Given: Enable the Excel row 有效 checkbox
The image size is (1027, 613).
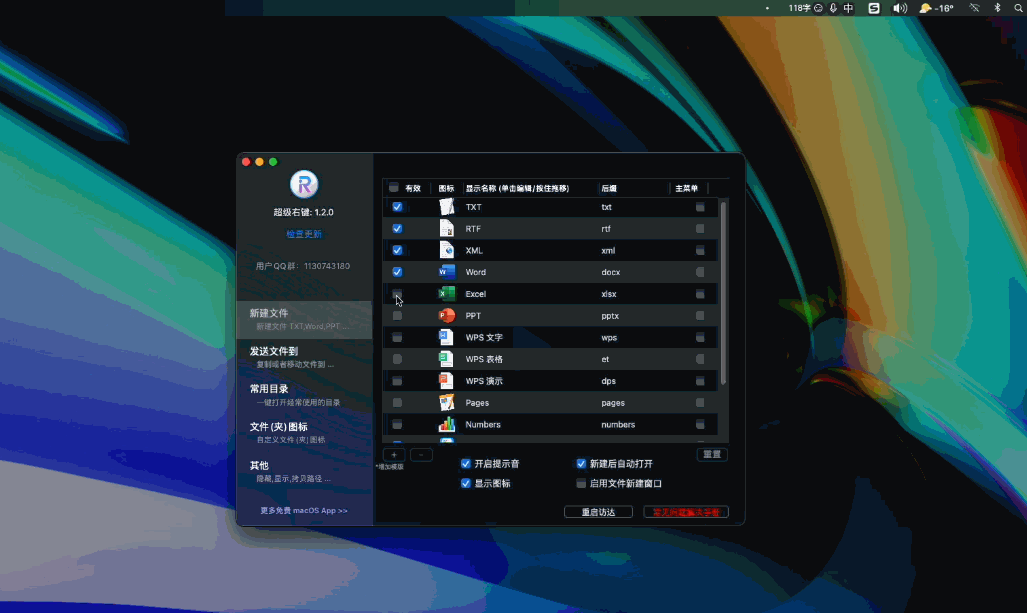Looking at the screenshot, I should tap(397, 294).
